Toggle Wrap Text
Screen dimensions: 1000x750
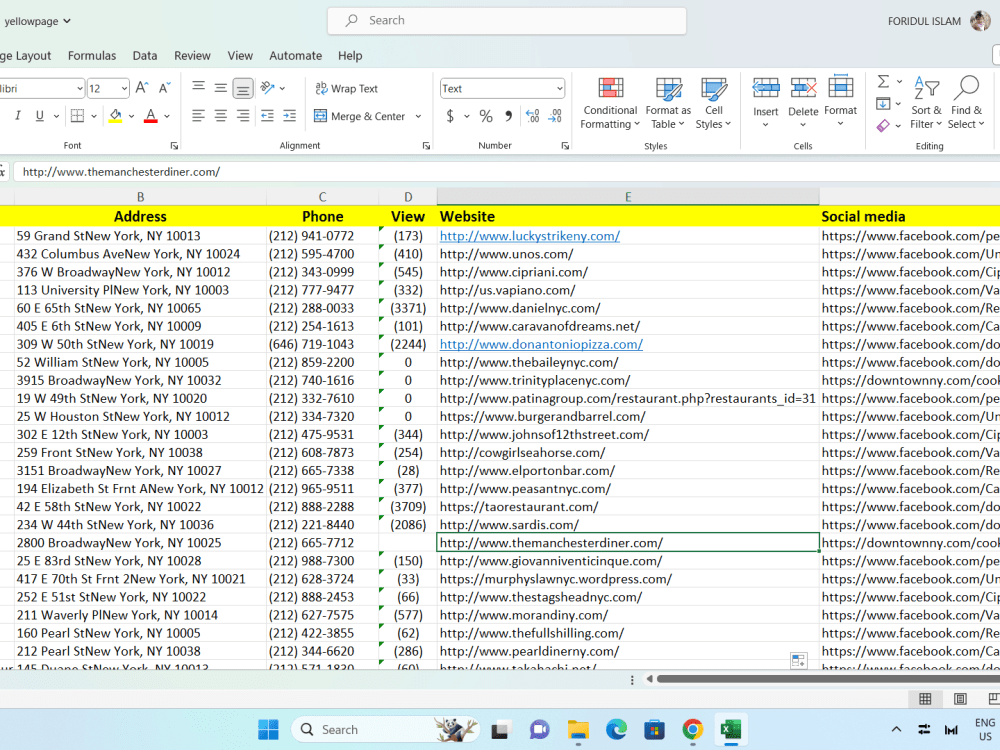(346, 89)
